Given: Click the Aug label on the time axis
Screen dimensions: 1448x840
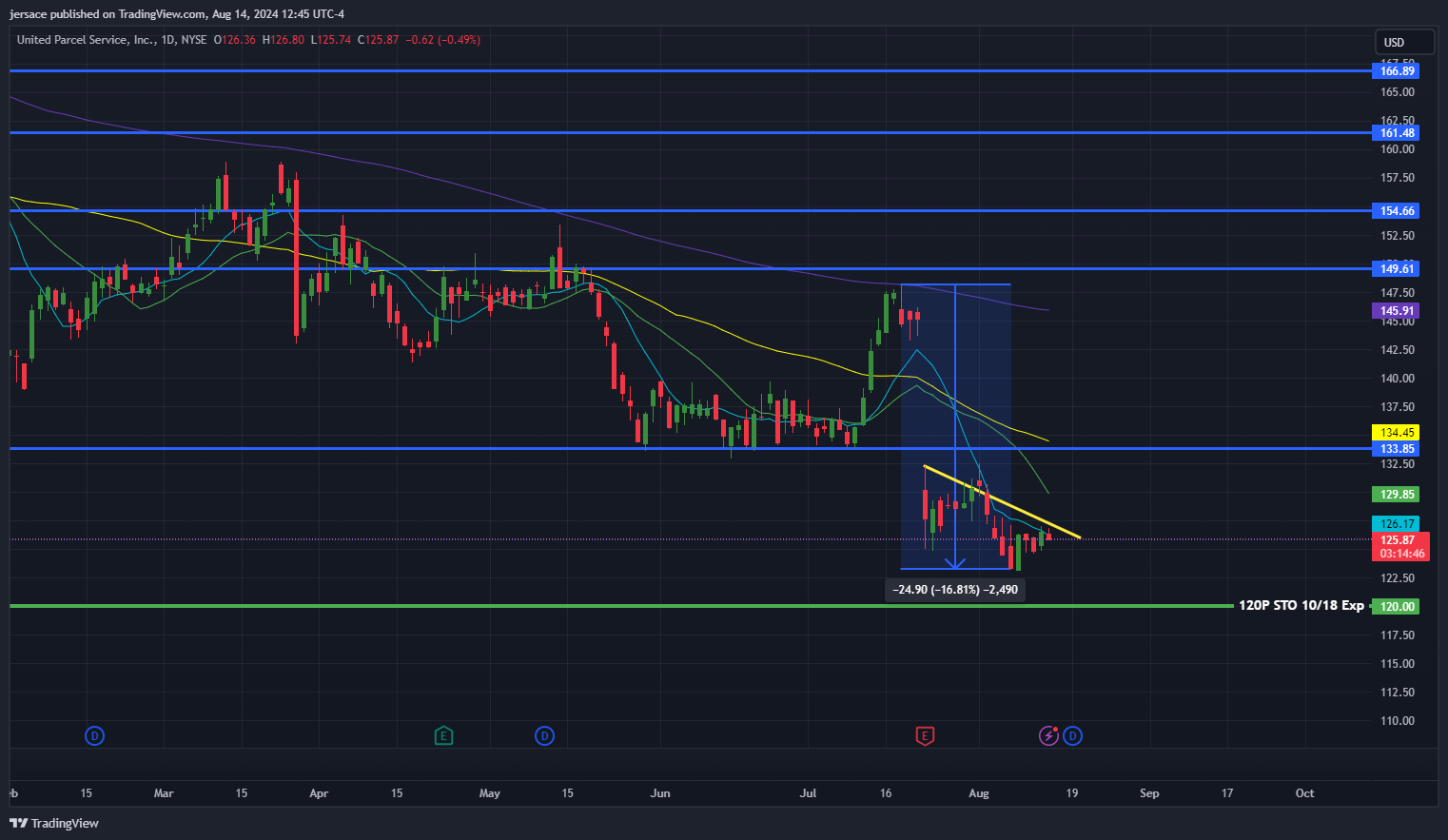Looking at the screenshot, I should [978, 793].
